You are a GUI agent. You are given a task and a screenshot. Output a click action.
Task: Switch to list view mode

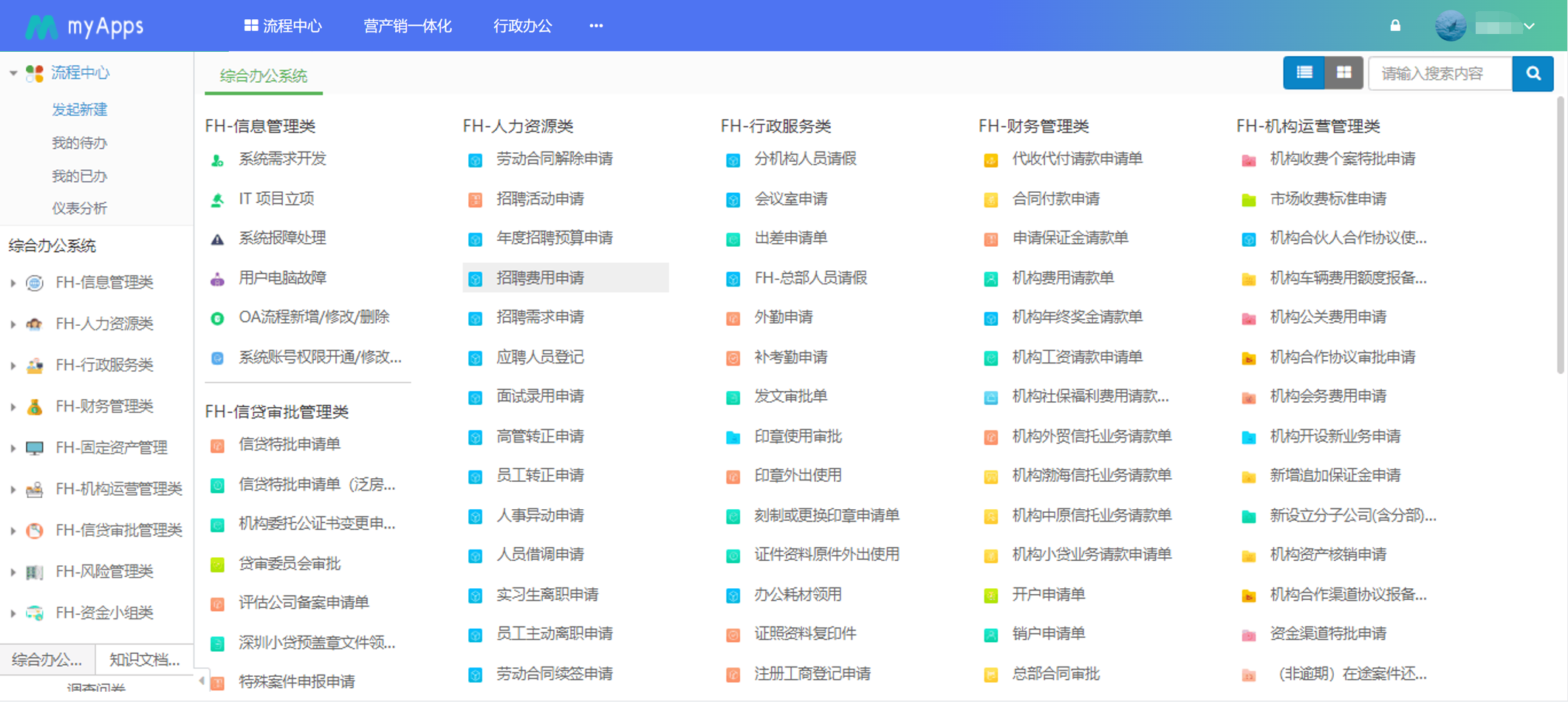tap(1304, 72)
